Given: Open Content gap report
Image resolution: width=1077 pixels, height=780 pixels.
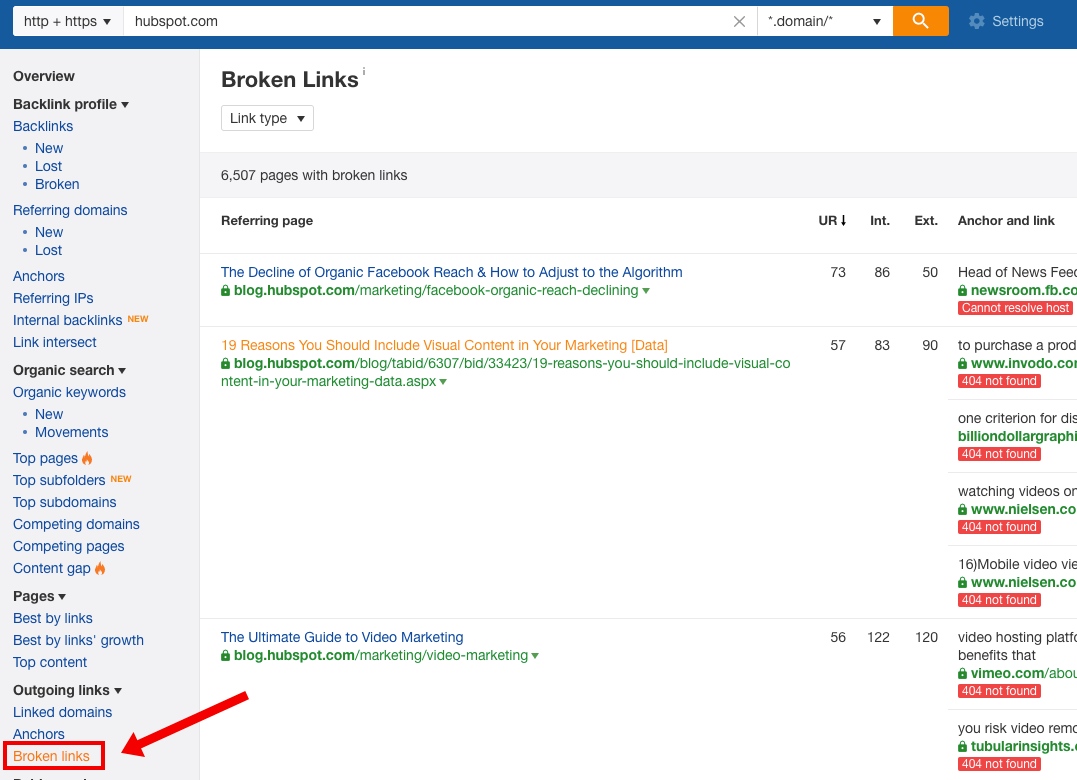Looking at the screenshot, I should click(52, 568).
